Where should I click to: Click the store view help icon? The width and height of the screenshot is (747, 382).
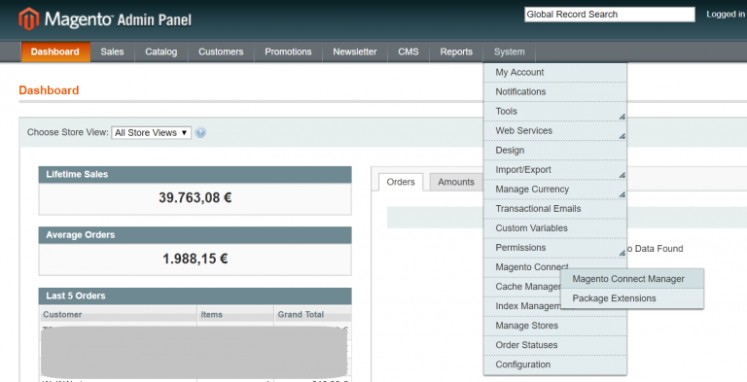coord(201,133)
